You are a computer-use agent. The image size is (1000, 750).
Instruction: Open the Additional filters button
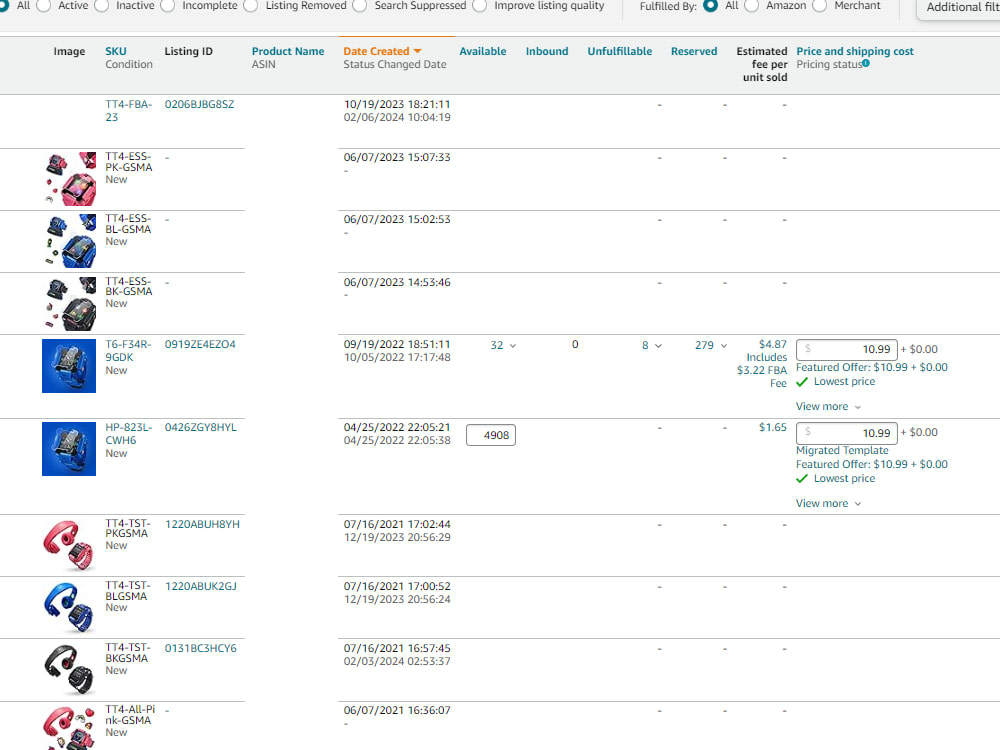click(x=959, y=8)
